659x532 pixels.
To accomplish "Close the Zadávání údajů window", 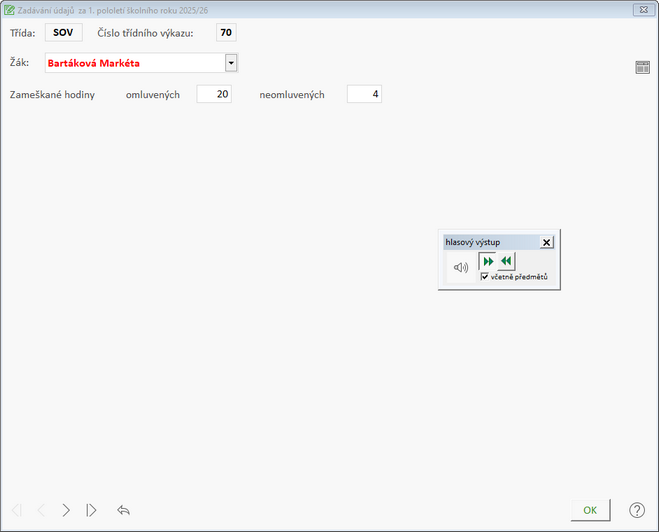I will [639, 9].
